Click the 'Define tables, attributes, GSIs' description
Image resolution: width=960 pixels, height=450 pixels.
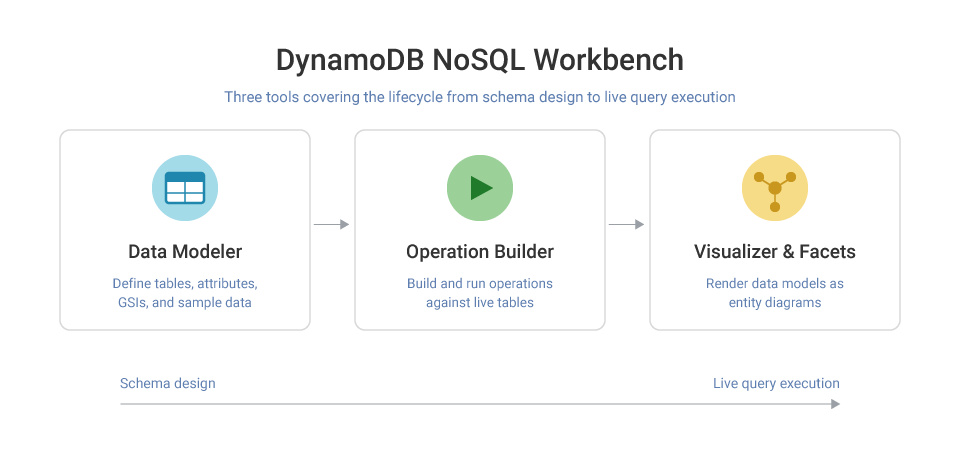(x=185, y=293)
